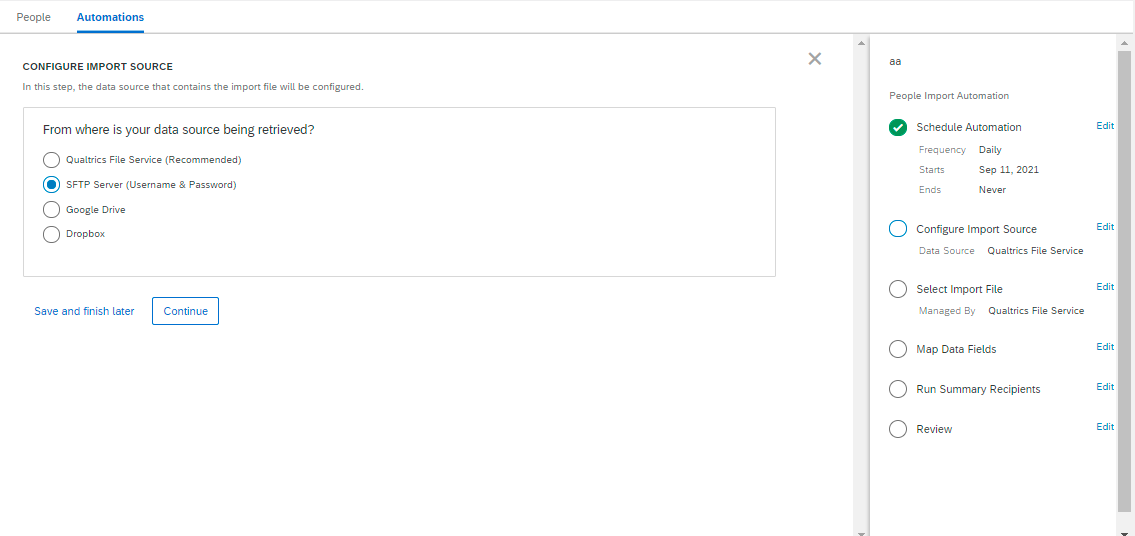Open the Automations tab

110,17
